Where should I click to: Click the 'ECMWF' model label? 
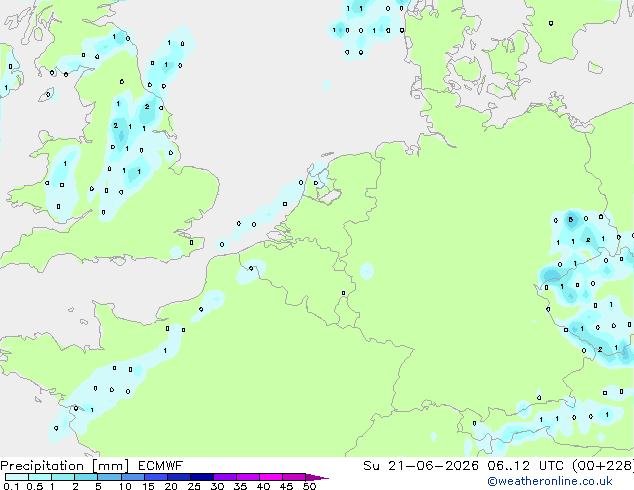[x=161, y=466]
